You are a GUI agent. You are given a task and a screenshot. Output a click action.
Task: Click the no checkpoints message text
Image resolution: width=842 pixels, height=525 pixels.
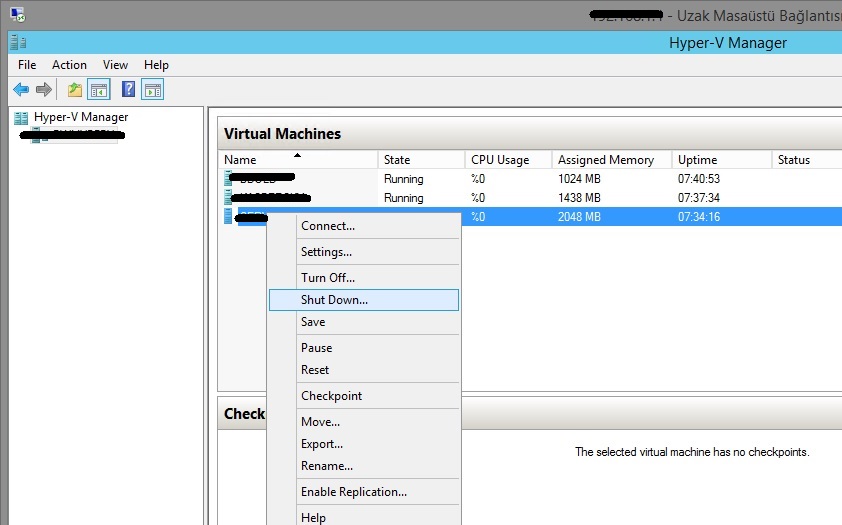click(x=692, y=452)
